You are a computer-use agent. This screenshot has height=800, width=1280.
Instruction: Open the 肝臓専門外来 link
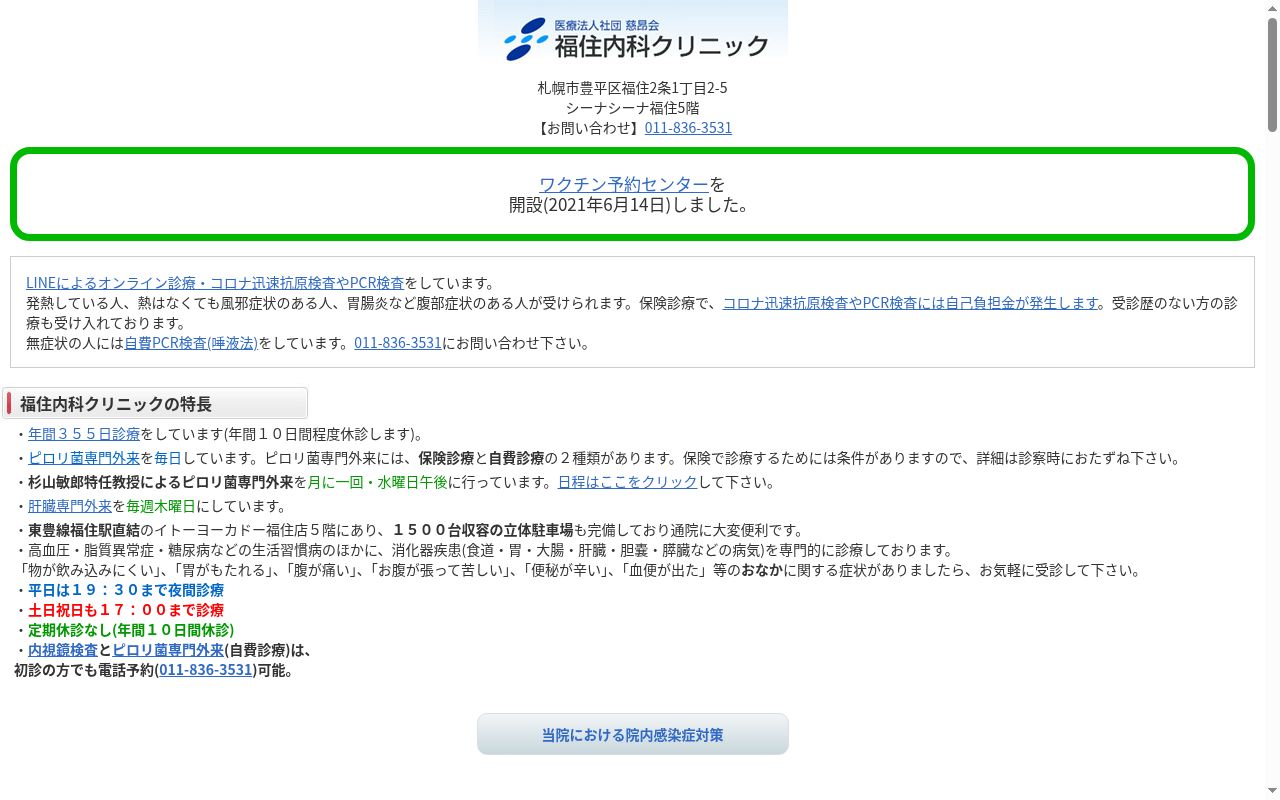(70, 506)
